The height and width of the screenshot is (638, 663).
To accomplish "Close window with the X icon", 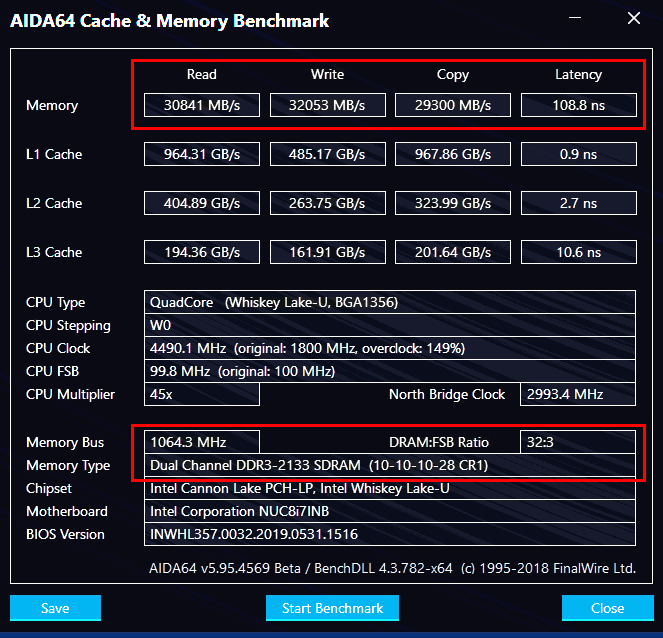I will click(633, 18).
